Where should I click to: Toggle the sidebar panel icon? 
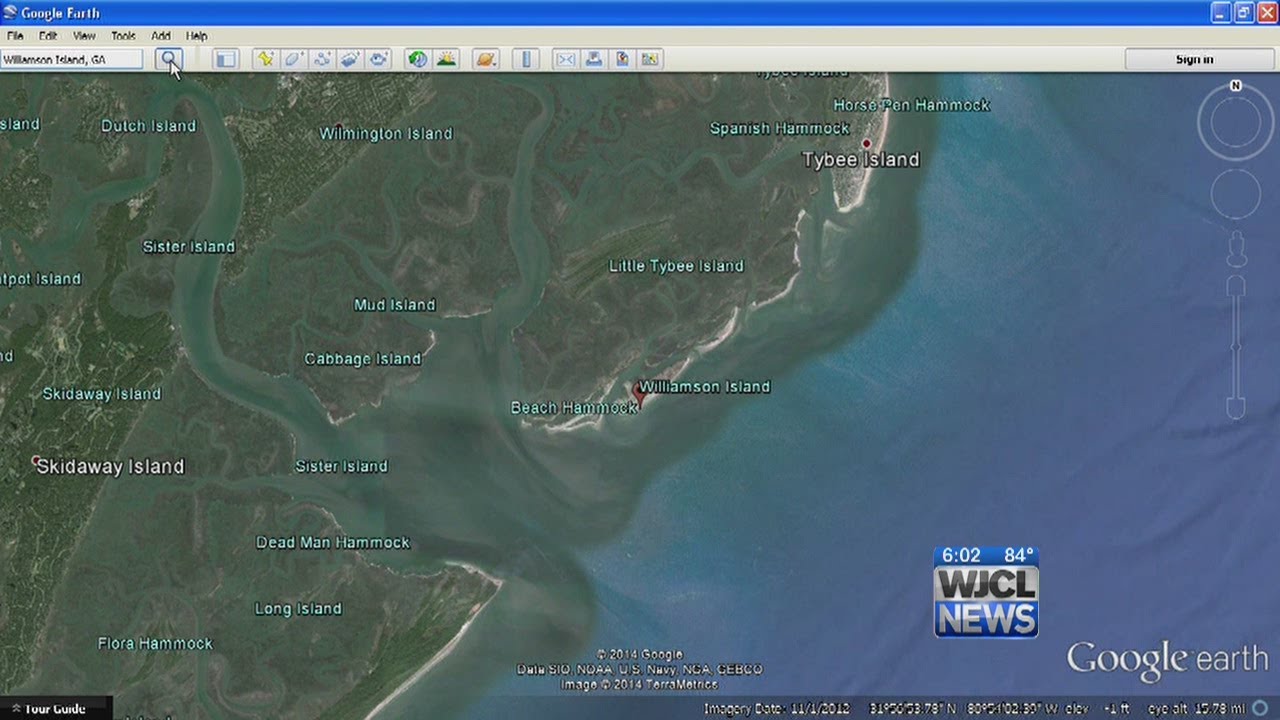click(x=226, y=59)
